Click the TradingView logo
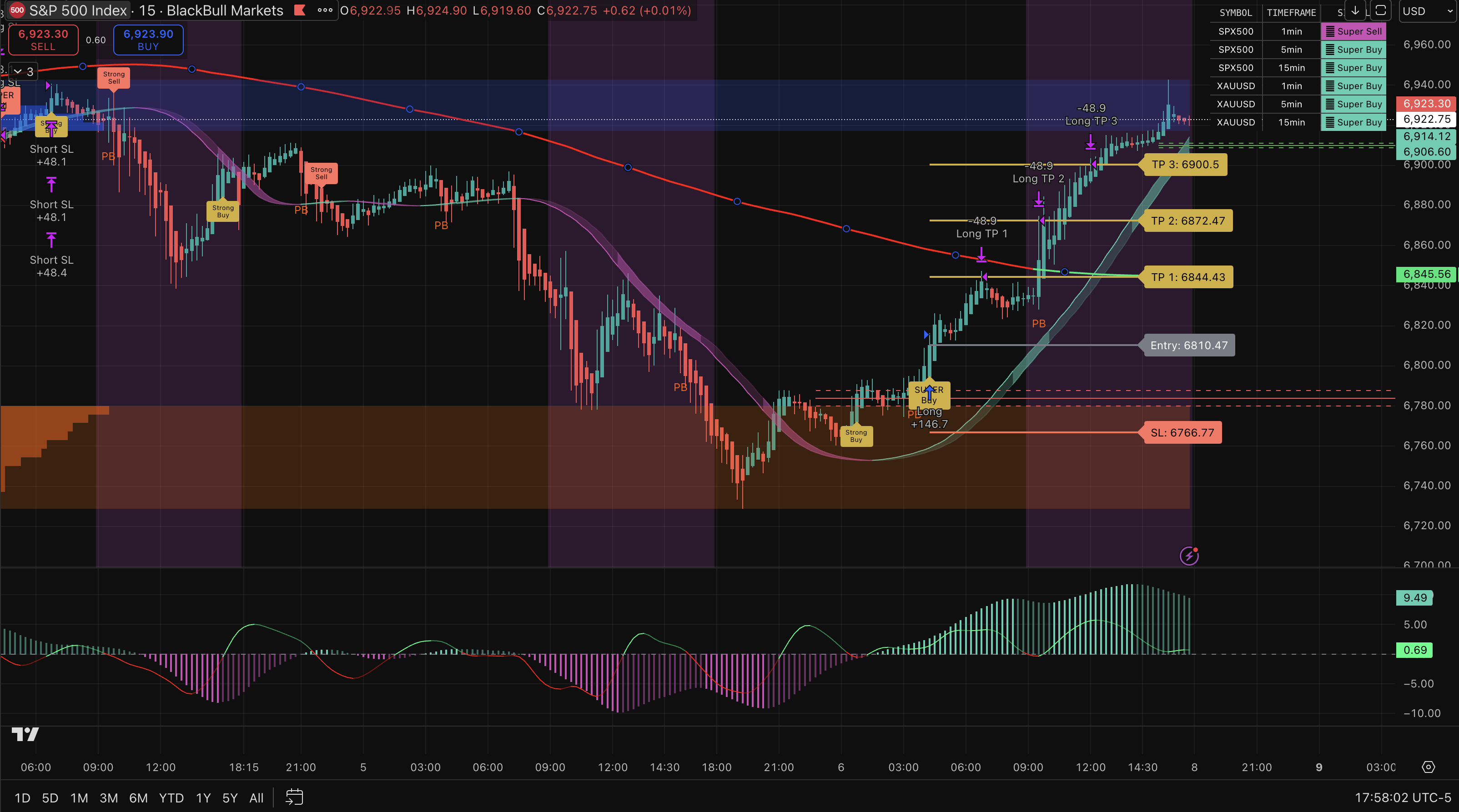1459x812 pixels. click(25, 734)
